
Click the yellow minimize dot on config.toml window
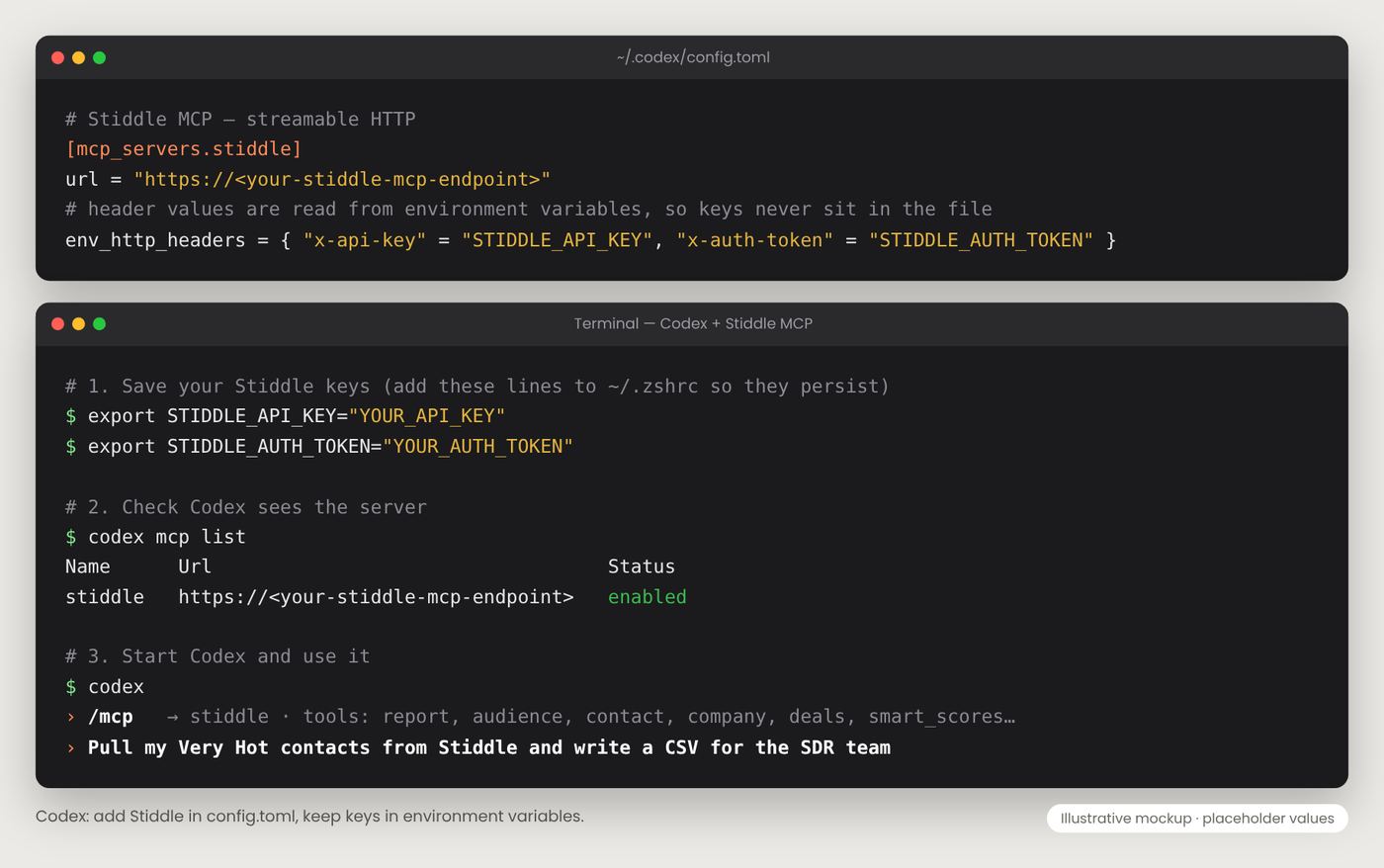78,57
